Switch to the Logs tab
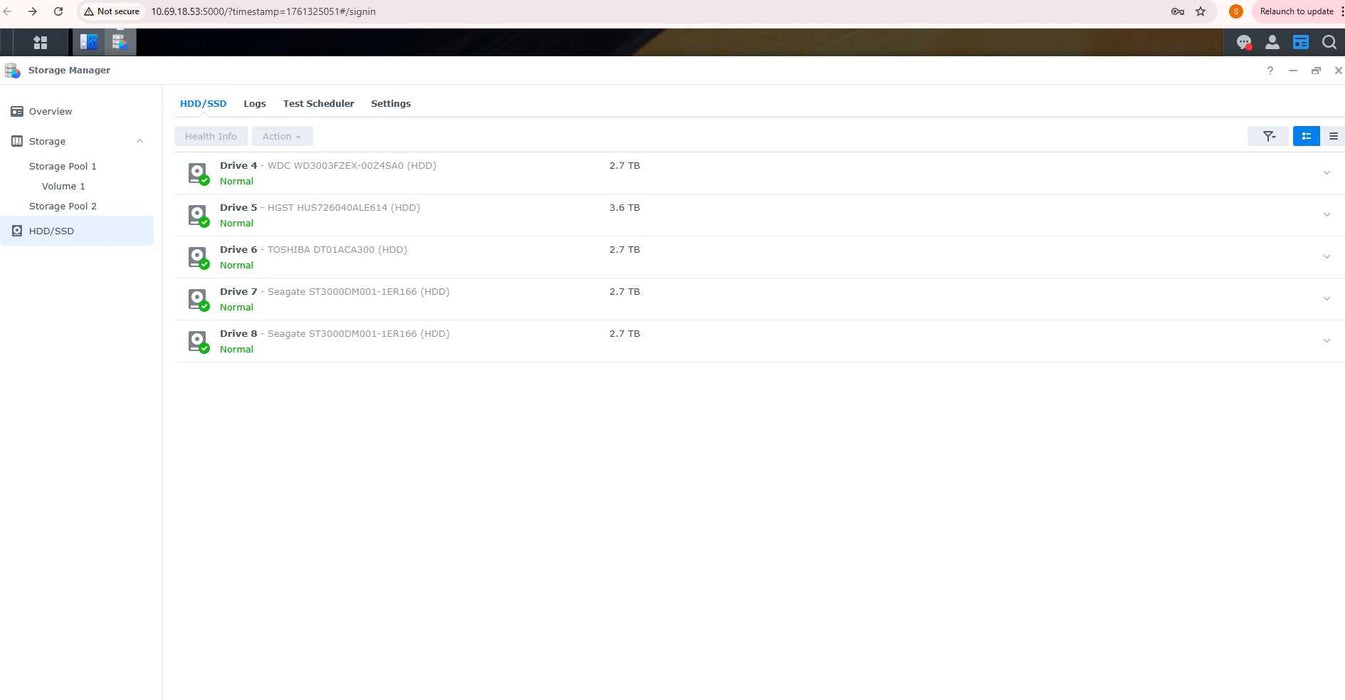 tap(255, 104)
